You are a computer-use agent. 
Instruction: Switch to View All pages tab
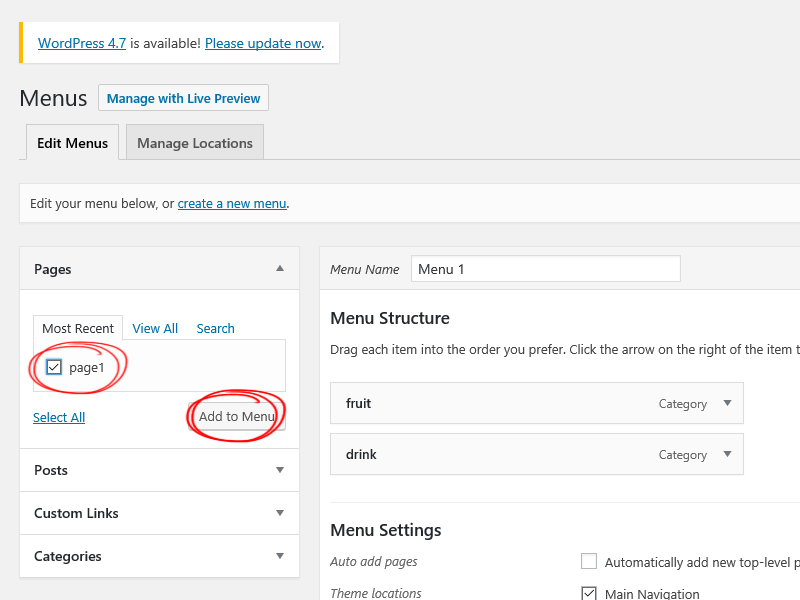pyautogui.click(x=155, y=329)
